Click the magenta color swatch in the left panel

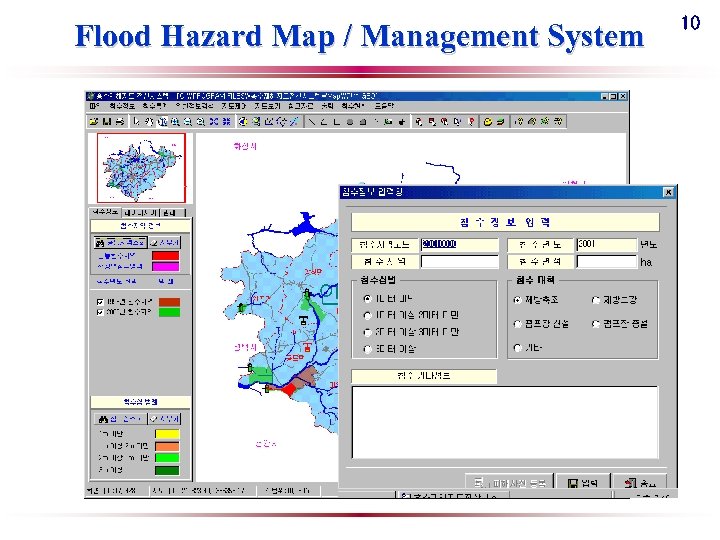click(165, 267)
